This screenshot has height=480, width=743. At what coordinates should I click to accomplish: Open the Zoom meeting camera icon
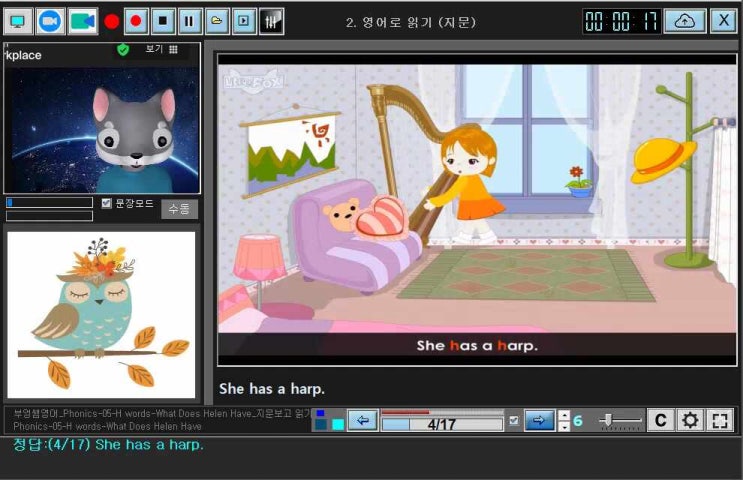[x=50, y=20]
